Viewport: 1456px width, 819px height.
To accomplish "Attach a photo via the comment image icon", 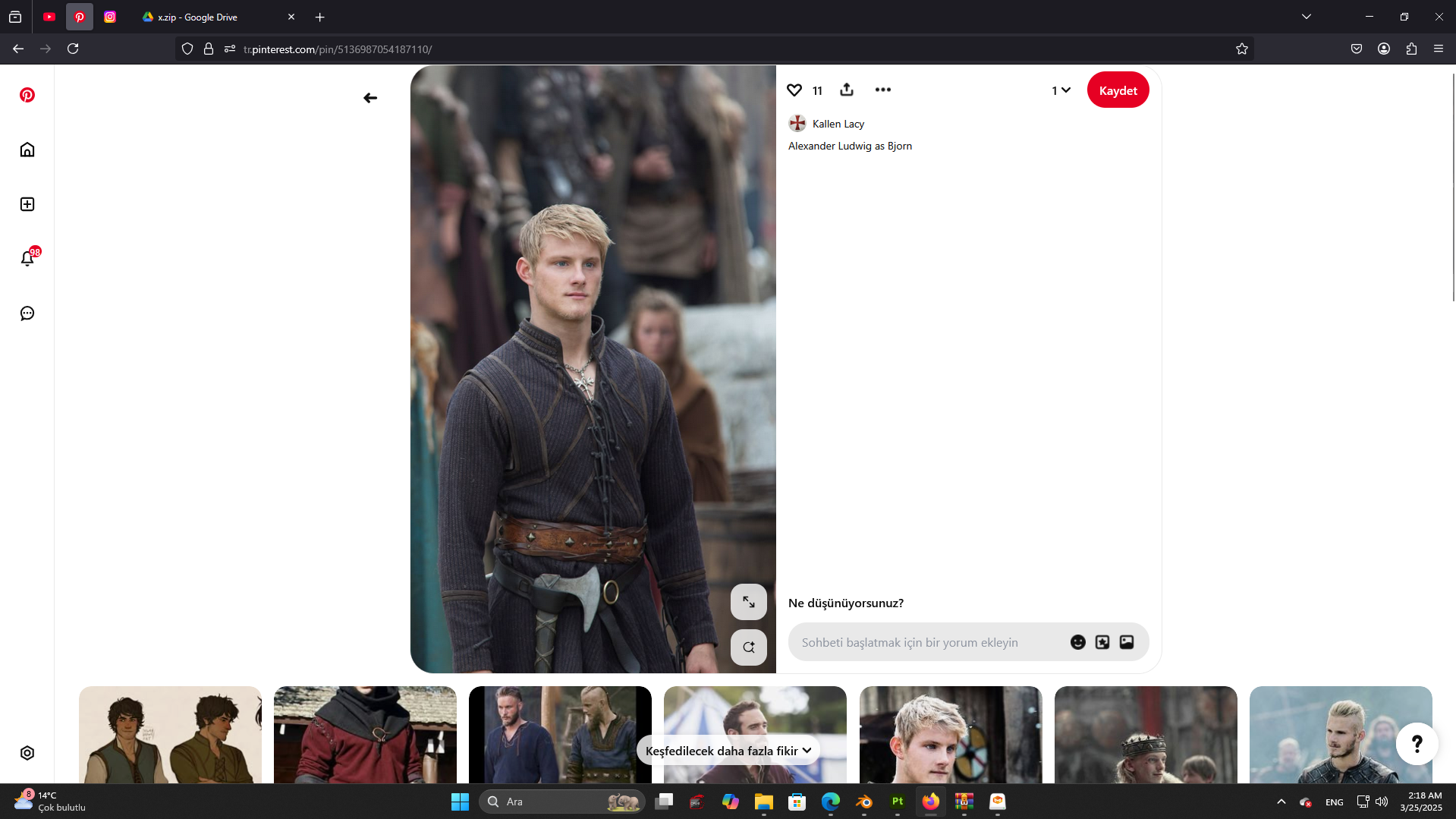I will (x=1127, y=642).
